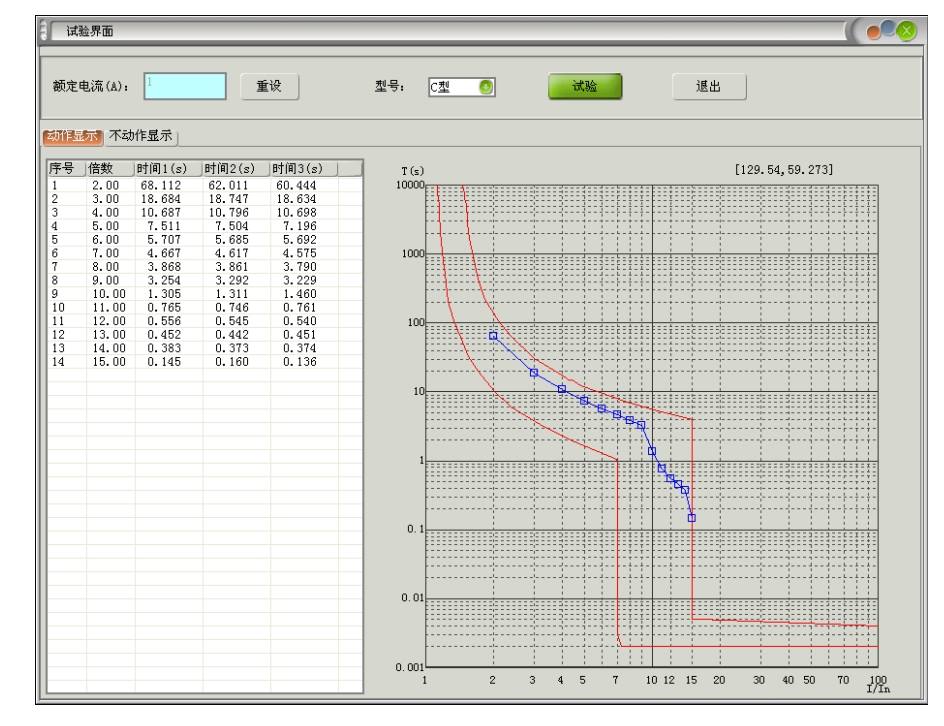The width and height of the screenshot is (944, 726).
Task: Click the 时间1(s) column header
Action: point(167,168)
